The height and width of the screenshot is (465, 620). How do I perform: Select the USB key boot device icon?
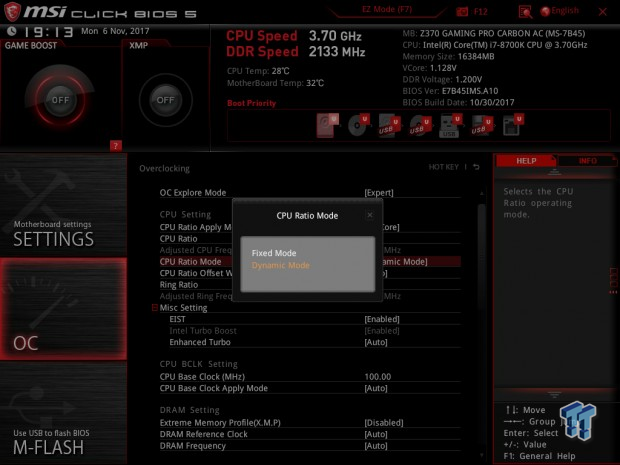451,126
